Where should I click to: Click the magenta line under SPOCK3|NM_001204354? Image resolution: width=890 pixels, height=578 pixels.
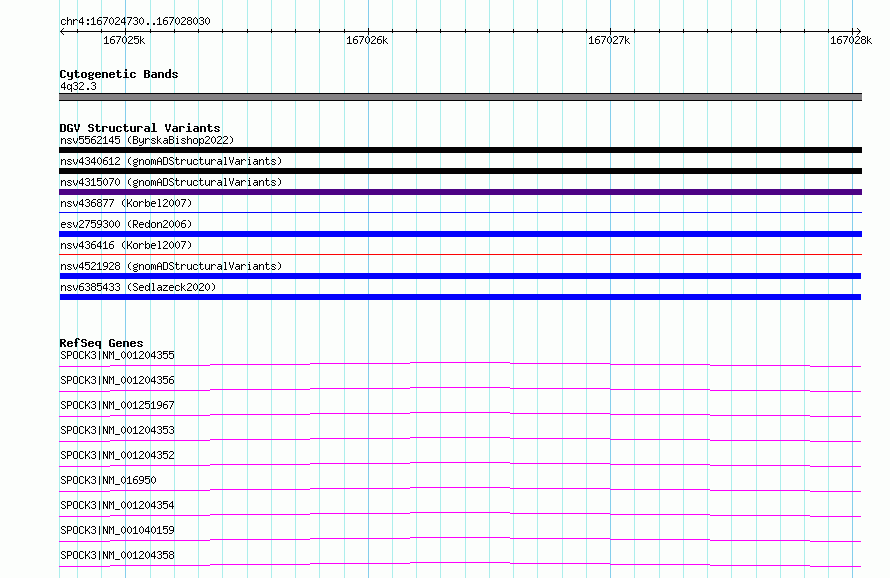pyautogui.click(x=460, y=514)
